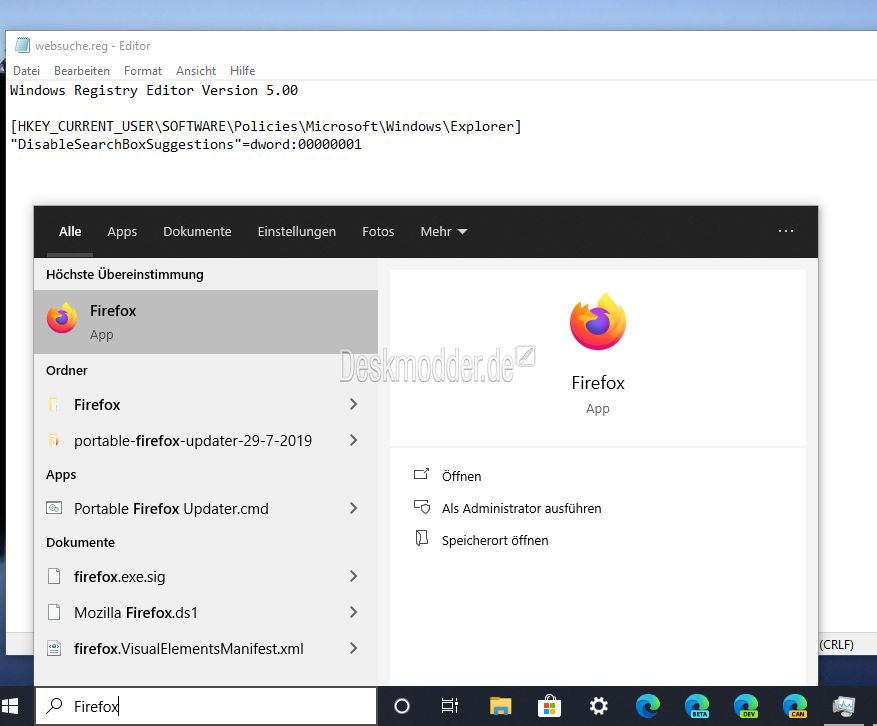Viewport: 877px width, 726px height.
Task: Open Microsoft Store from taskbar
Action: pyautogui.click(x=549, y=706)
